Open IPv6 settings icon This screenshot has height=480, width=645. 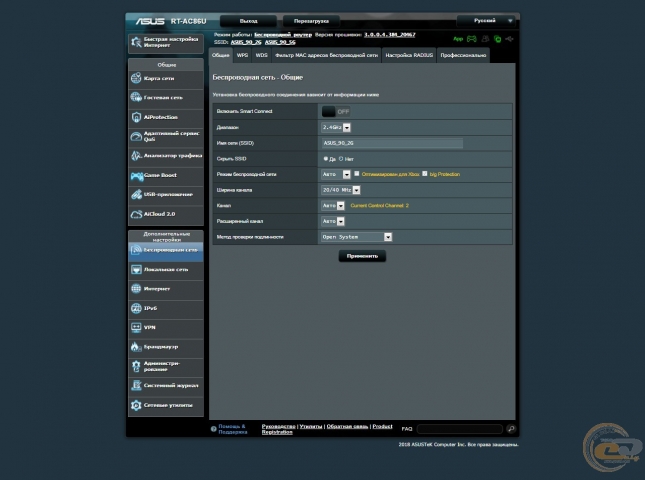[x=136, y=308]
